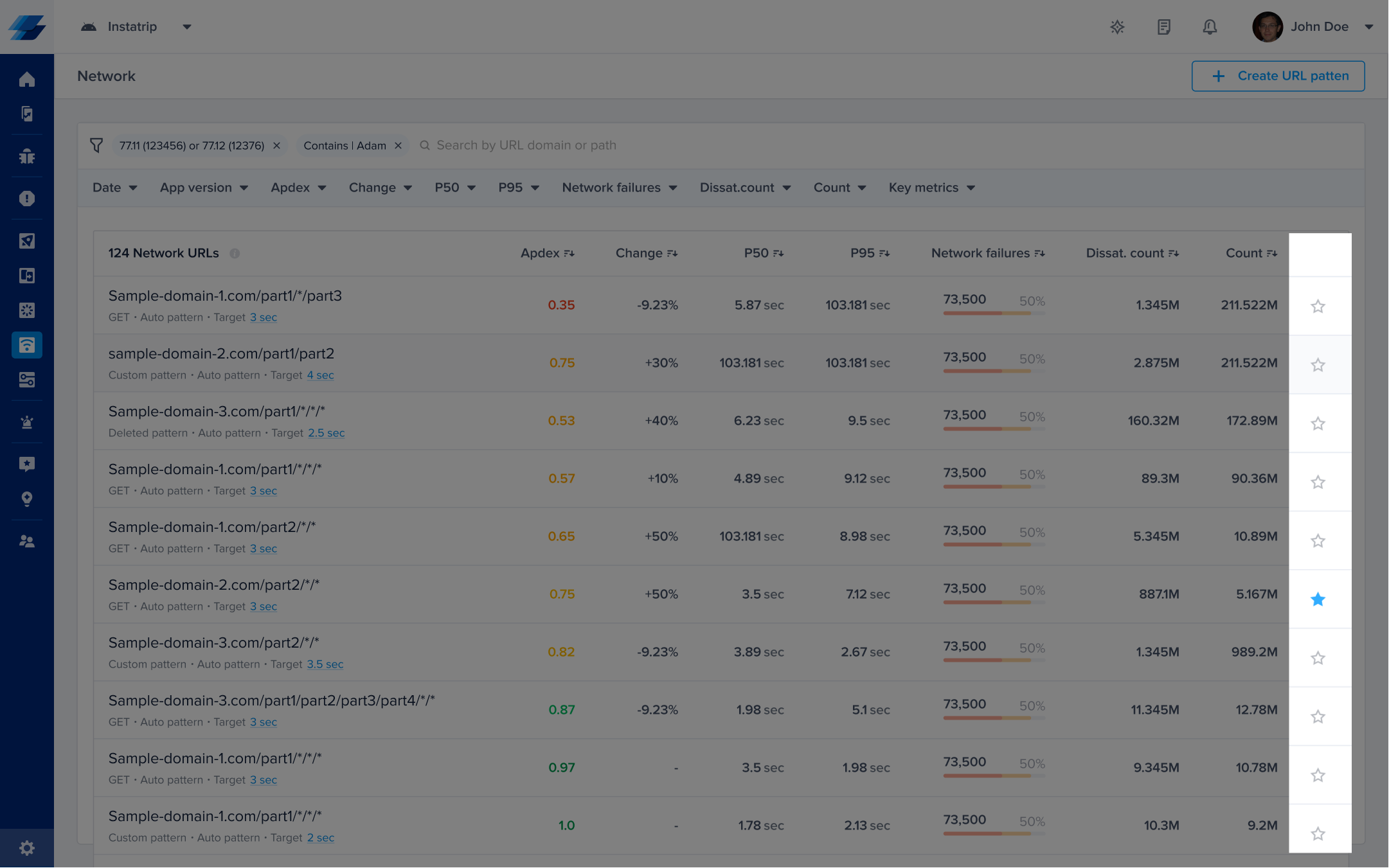The width and height of the screenshot is (1389, 868).
Task: Open the users team sidebar icon
Action: tap(26, 542)
